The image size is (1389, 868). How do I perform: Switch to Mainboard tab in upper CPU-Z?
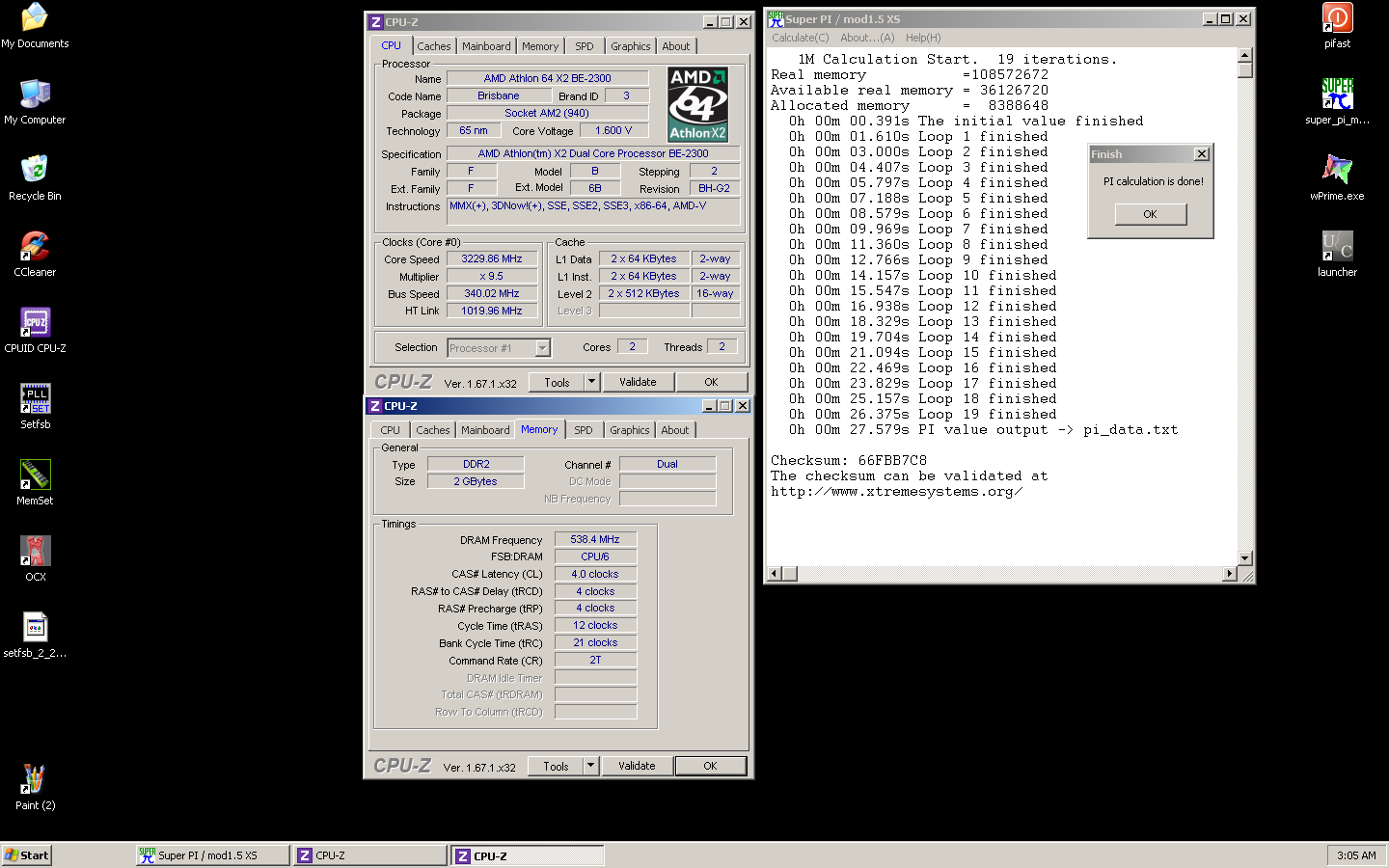click(x=486, y=46)
